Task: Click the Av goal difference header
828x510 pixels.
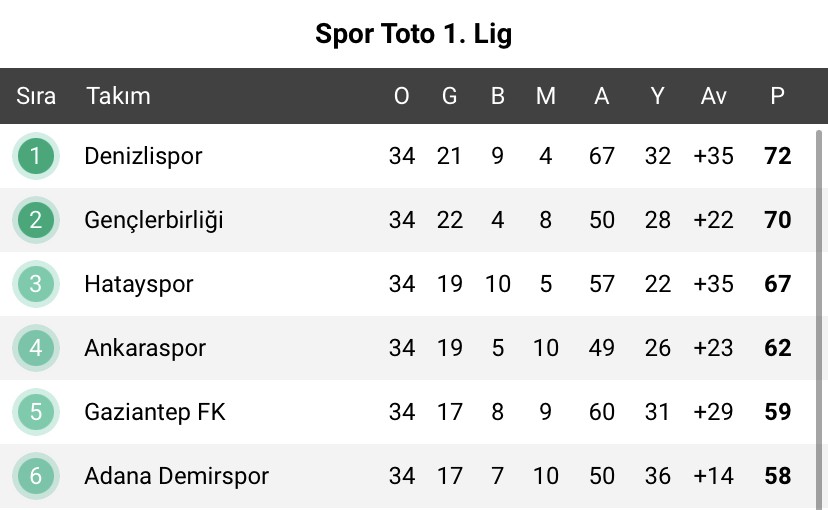Action: [713, 96]
